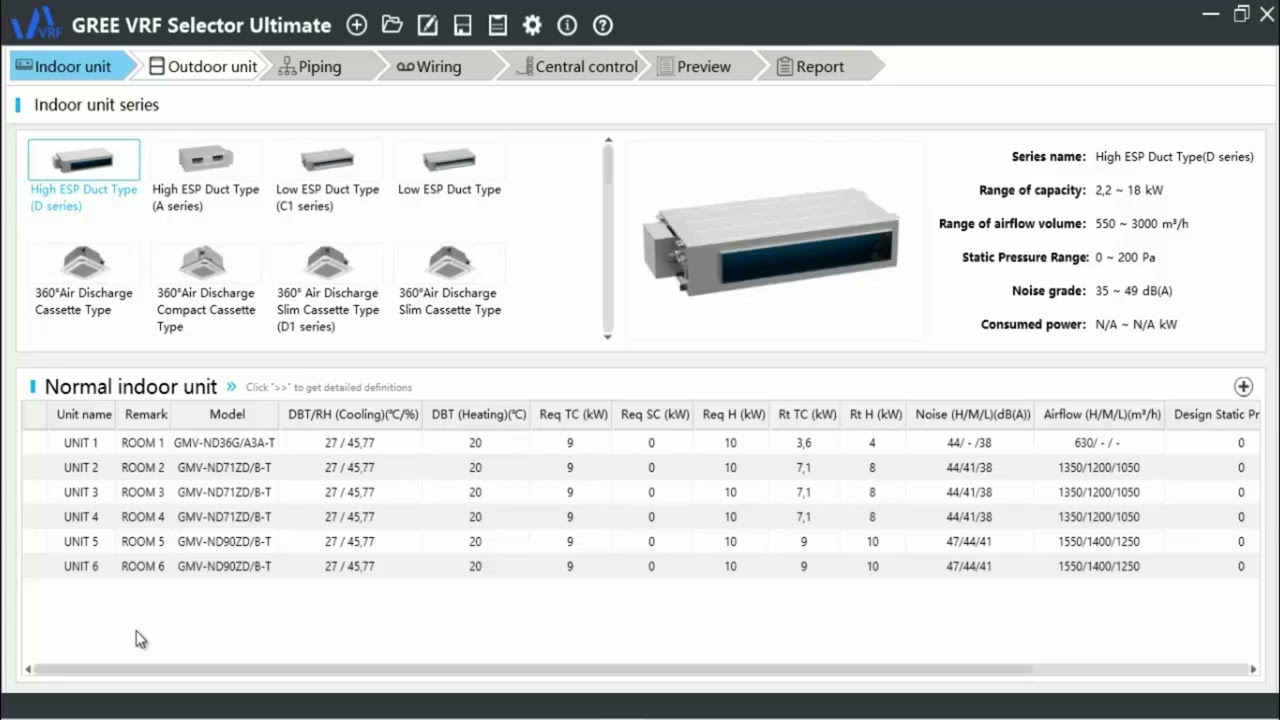Sort by the Unit name column header
This screenshot has width=1280, height=720.
tap(84, 414)
